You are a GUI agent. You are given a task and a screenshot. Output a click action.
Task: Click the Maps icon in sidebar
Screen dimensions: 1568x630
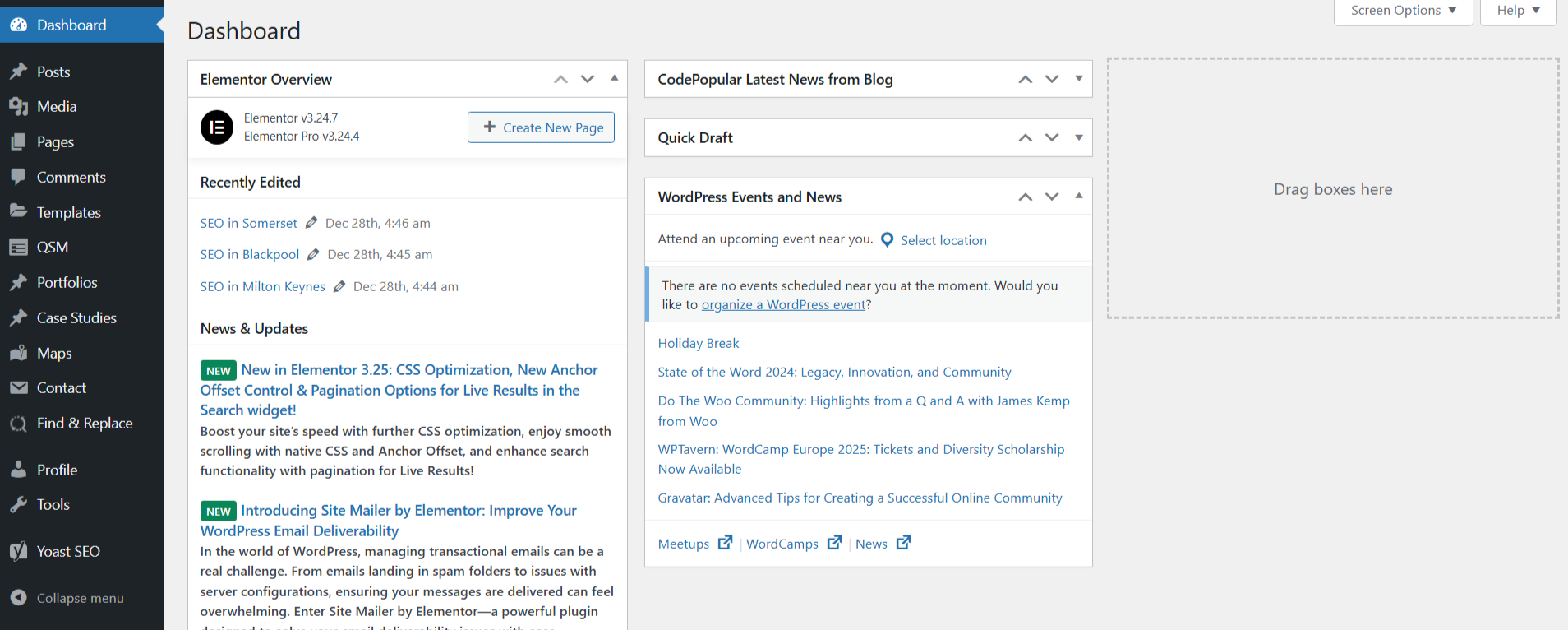(x=19, y=353)
